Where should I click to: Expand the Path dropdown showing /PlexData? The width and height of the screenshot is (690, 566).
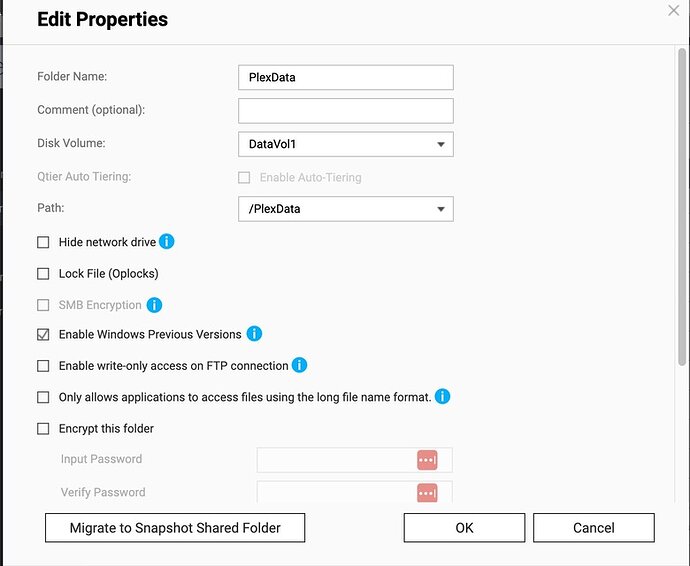pyautogui.click(x=345, y=209)
